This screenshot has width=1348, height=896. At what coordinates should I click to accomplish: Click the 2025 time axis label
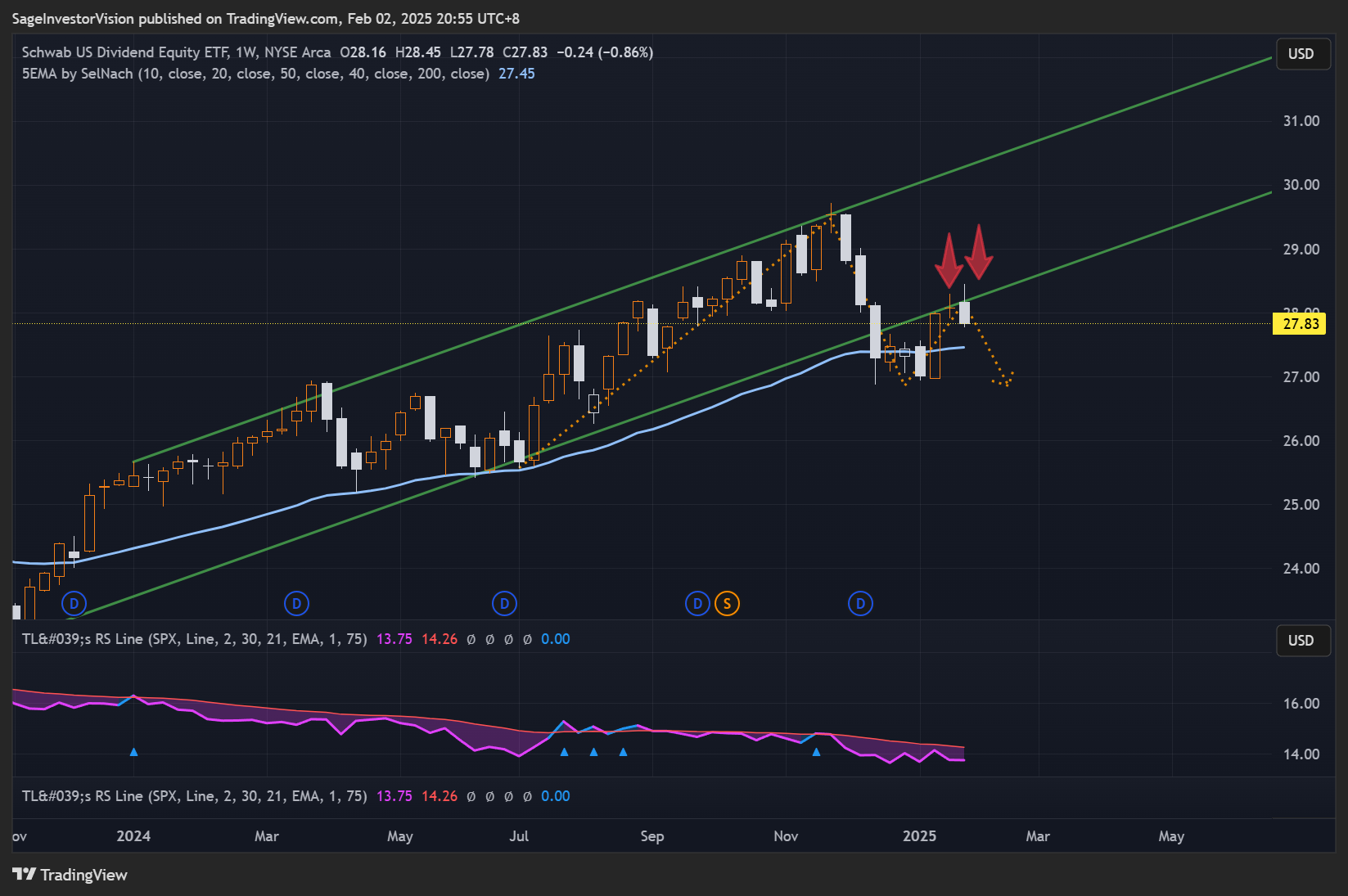point(919,836)
